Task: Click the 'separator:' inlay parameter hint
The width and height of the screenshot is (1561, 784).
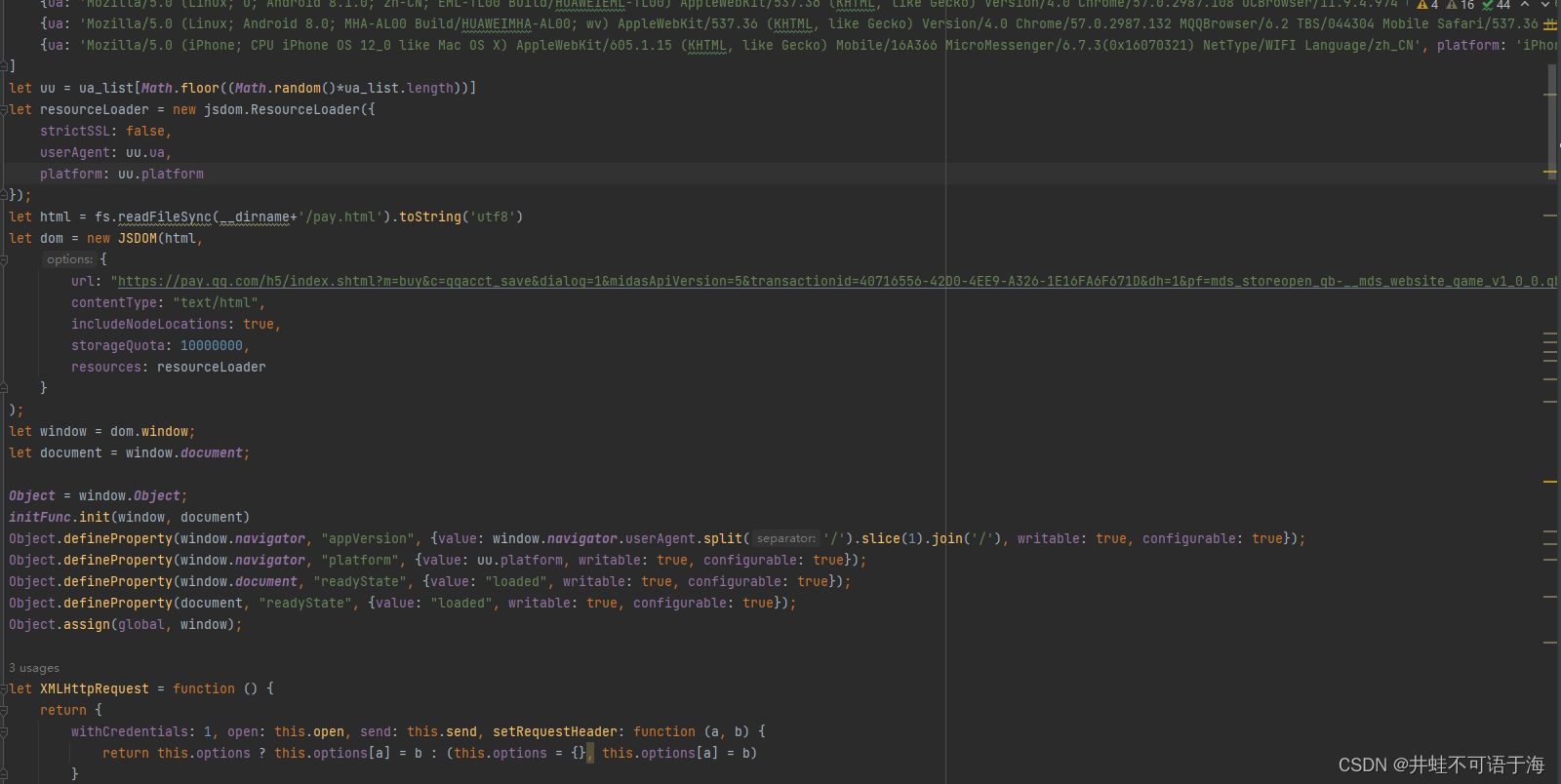Action: click(x=786, y=538)
